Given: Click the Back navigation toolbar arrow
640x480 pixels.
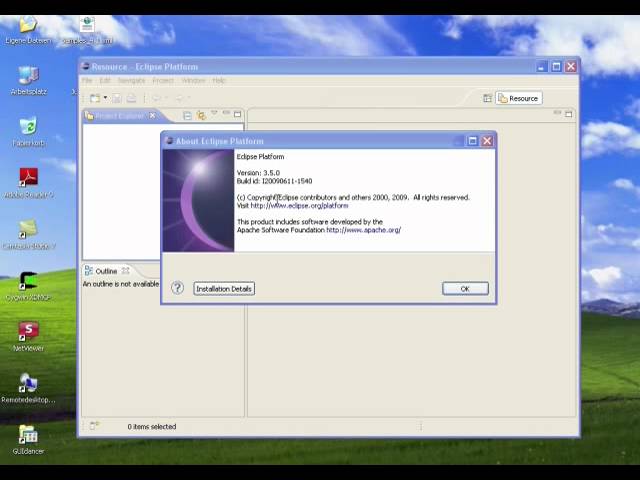Looking at the screenshot, I should click(x=156, y=98).
